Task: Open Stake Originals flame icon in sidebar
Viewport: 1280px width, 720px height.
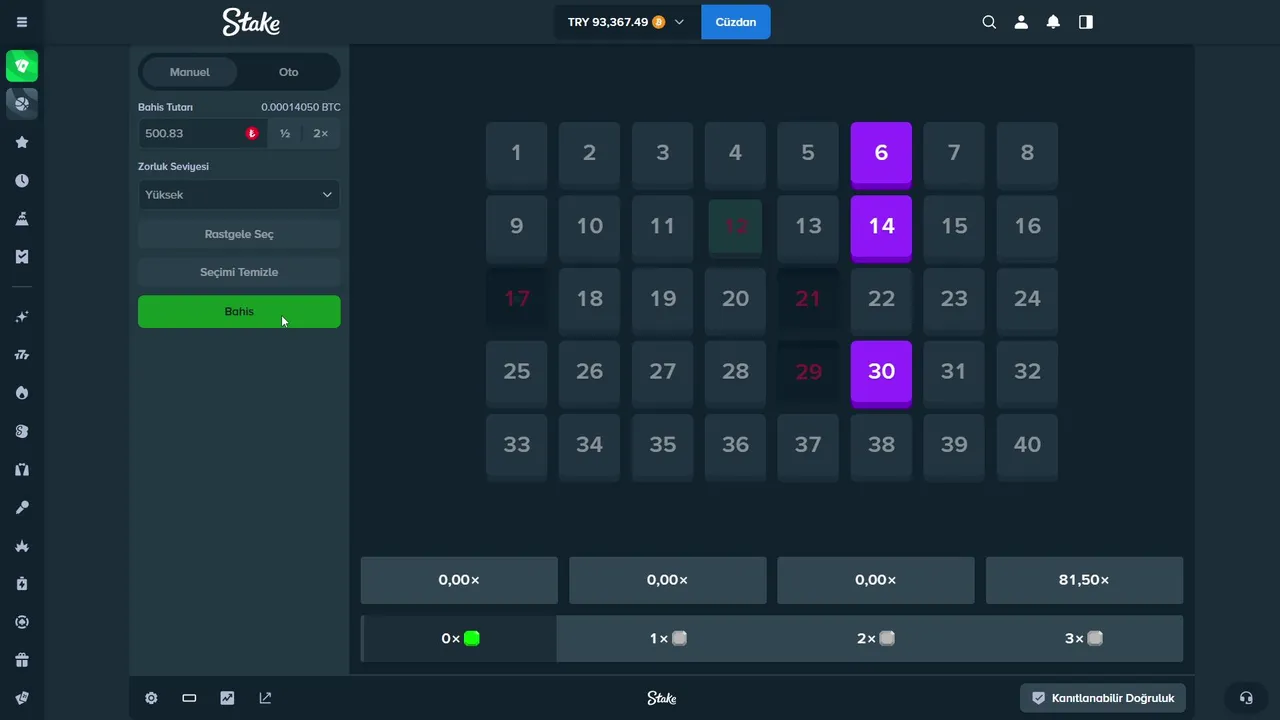Action: 22,393
